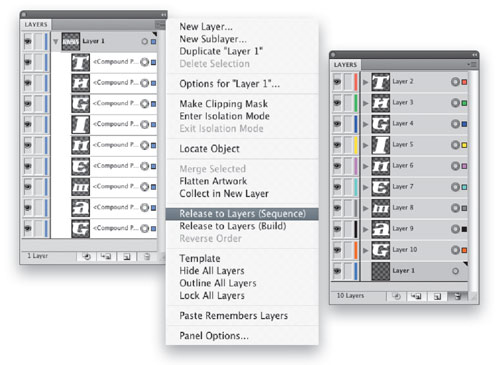Select the G thumbnail of Layer 4

point(380,124)
